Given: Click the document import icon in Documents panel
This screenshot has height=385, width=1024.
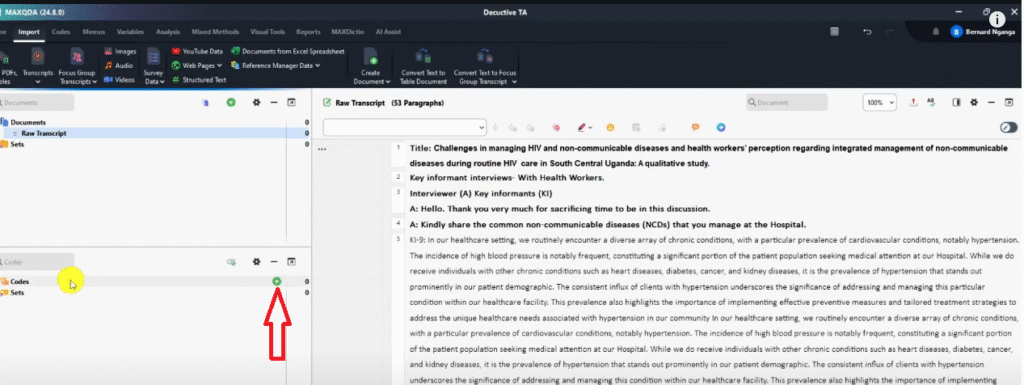Looking at the screenshot, I should click(x=206, y=102).
